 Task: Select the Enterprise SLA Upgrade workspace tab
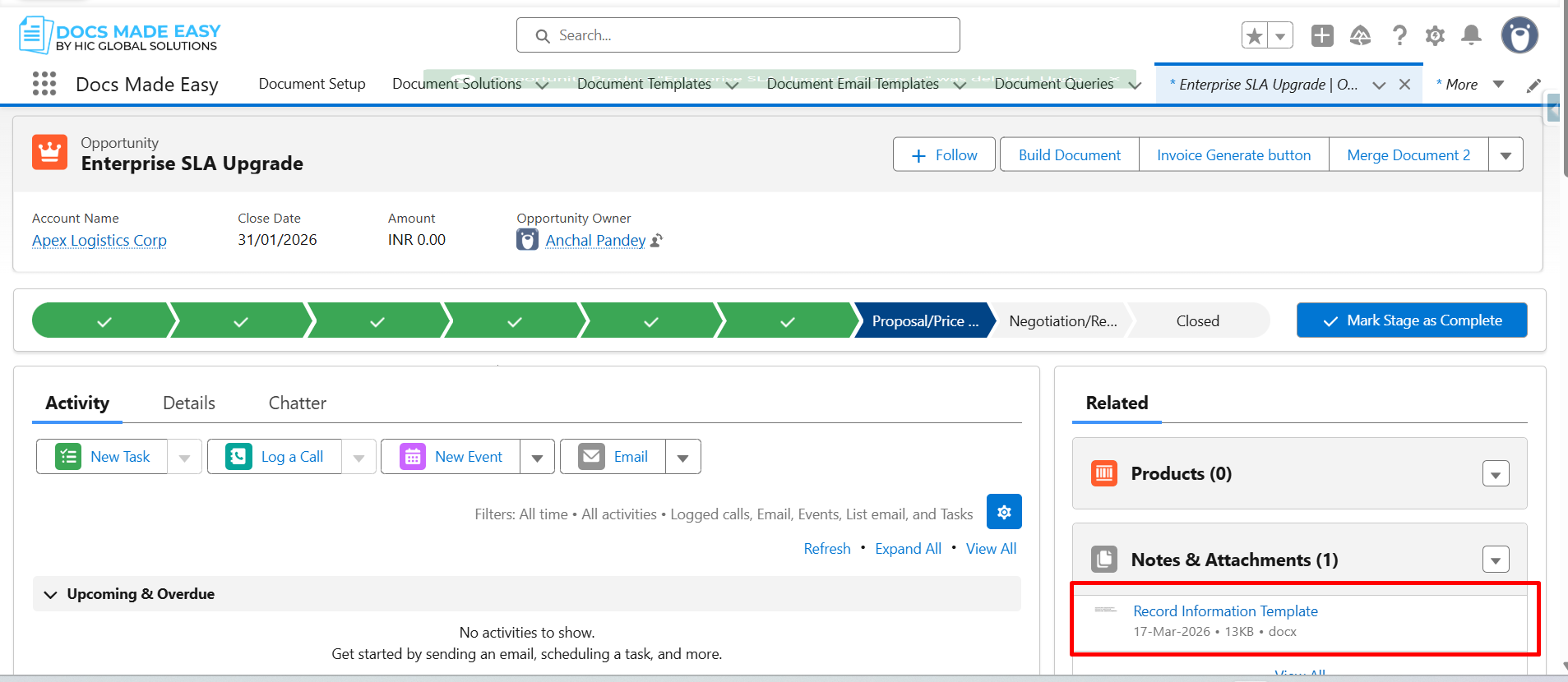[x=1269, y=85]
